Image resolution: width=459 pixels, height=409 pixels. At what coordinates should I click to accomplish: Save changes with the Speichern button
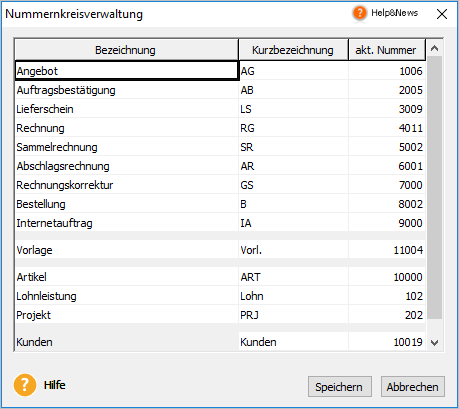coord(339,387)
